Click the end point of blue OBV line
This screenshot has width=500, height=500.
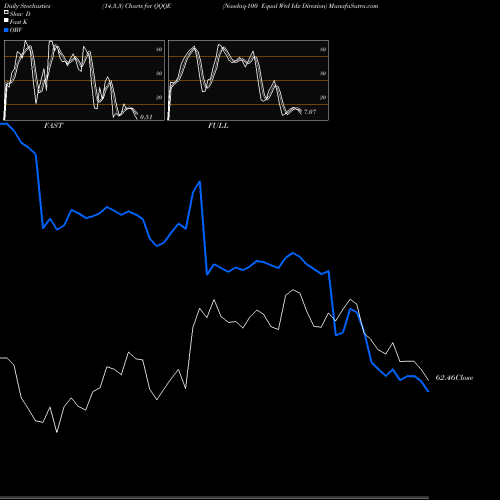pyautogui.click(x=428, y=391)
